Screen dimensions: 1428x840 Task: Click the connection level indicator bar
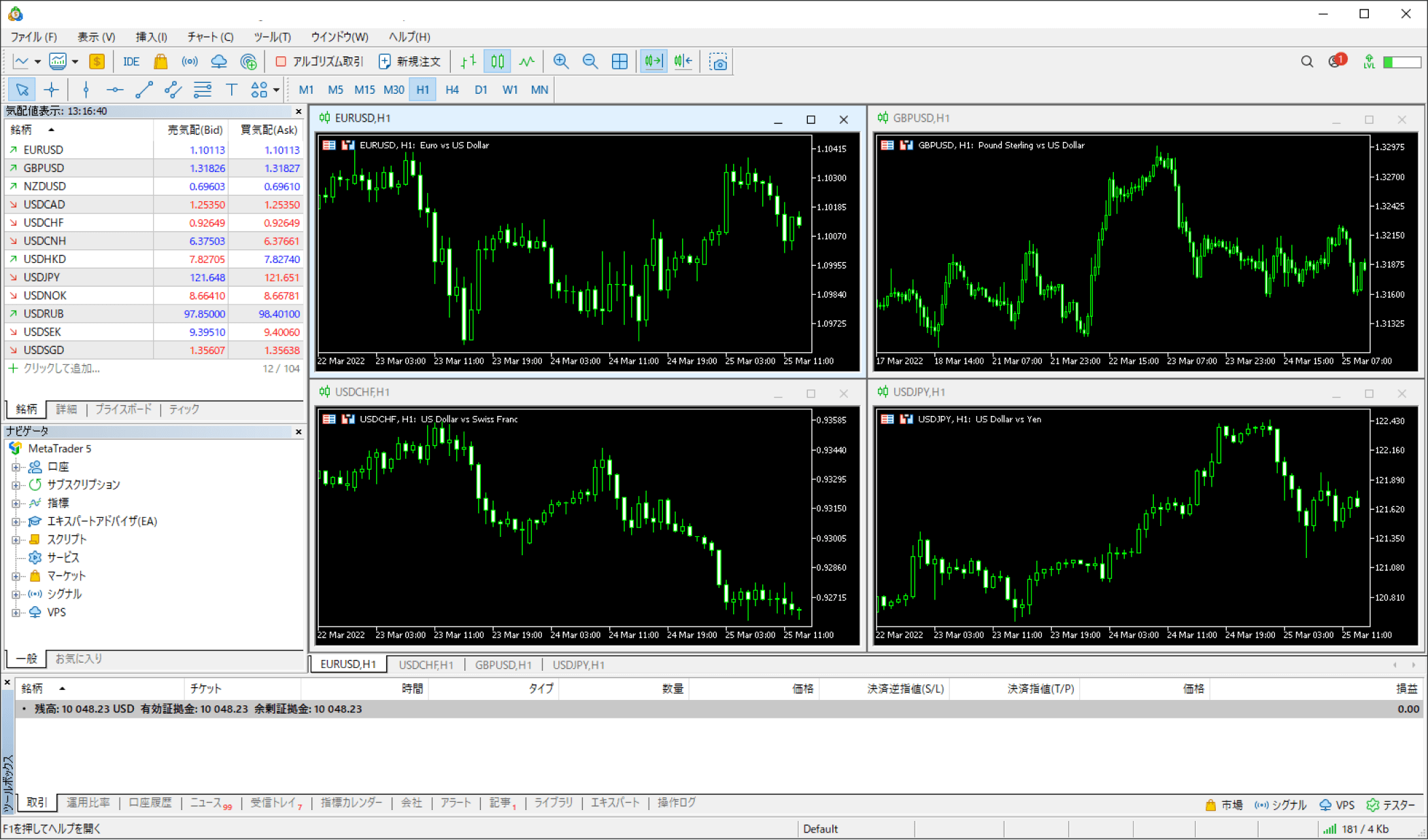[1401, 62]
